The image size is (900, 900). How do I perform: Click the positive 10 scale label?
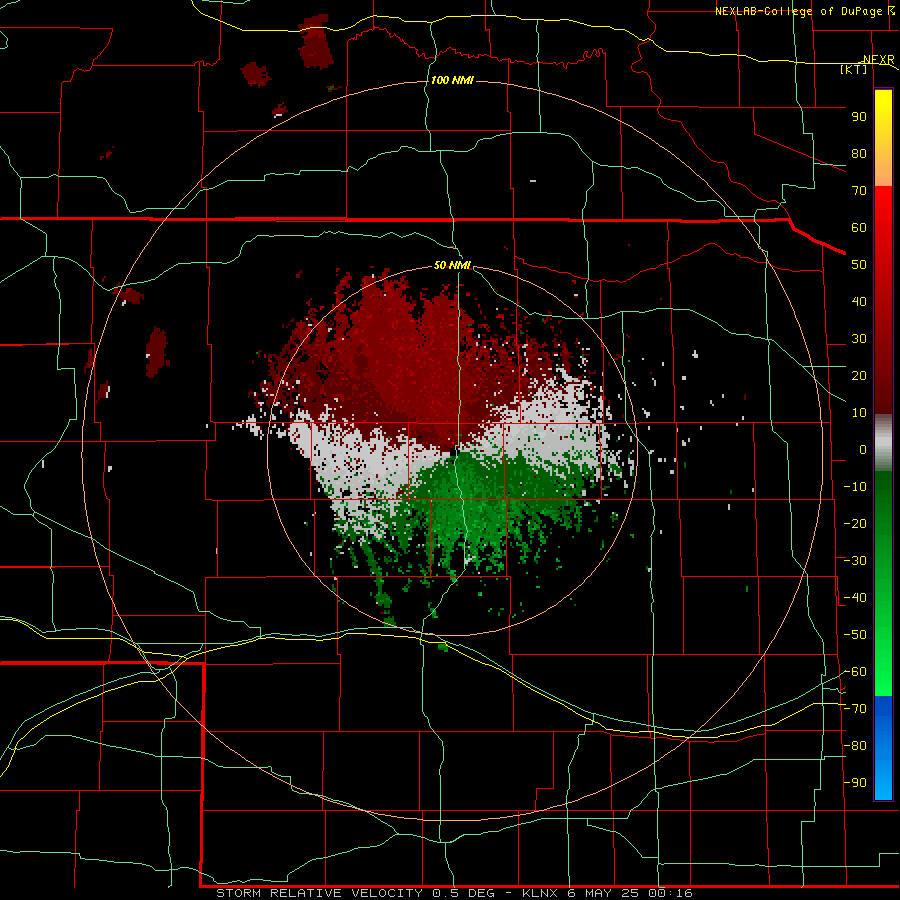[x=859, y=413]
